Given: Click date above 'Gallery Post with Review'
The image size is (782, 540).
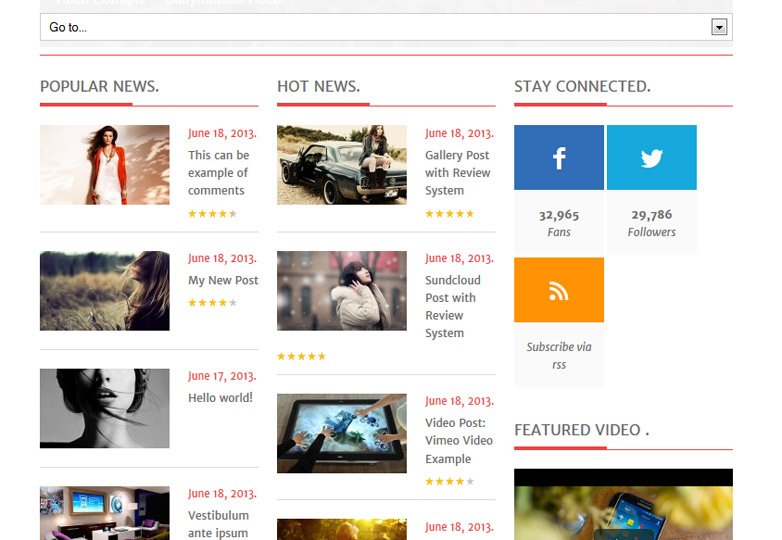Looking at the screenshot, I should 459,133.
